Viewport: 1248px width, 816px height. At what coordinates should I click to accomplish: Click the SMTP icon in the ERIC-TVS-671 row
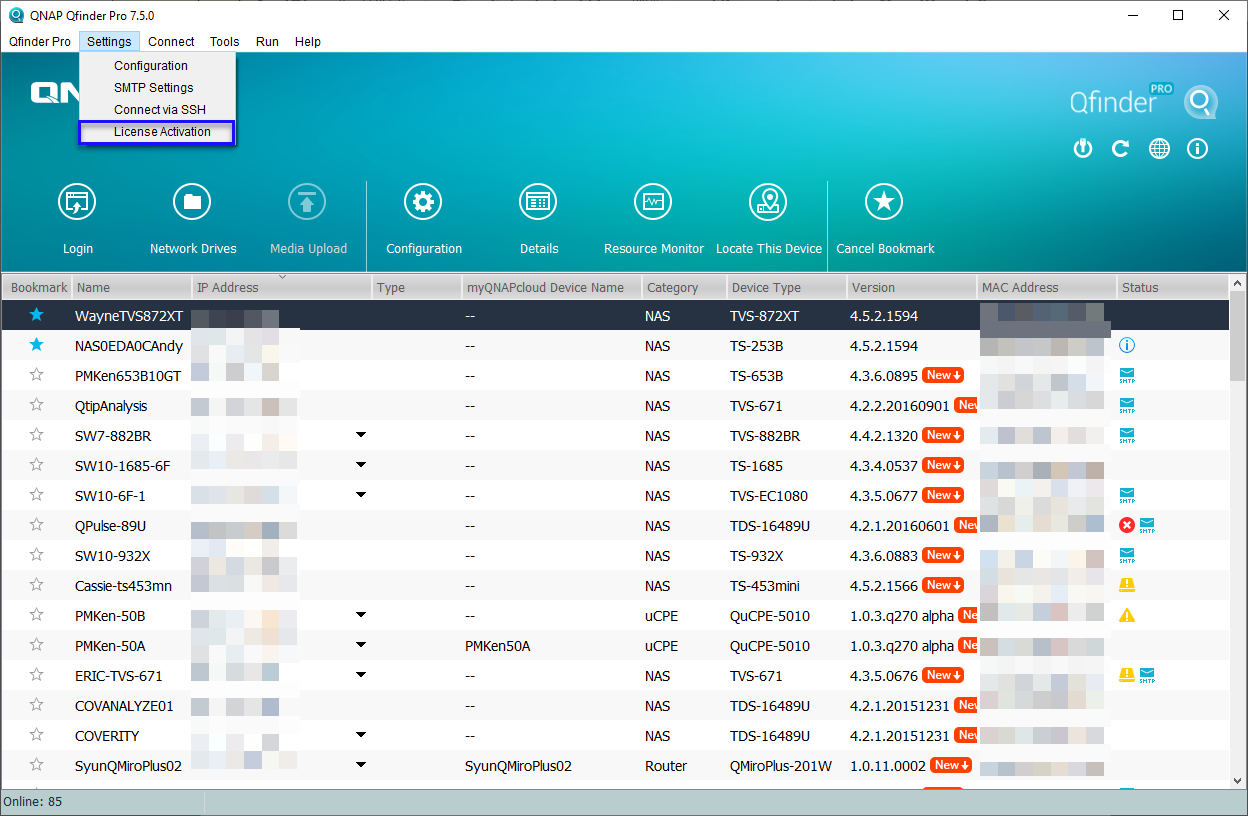click(1147, 676)
